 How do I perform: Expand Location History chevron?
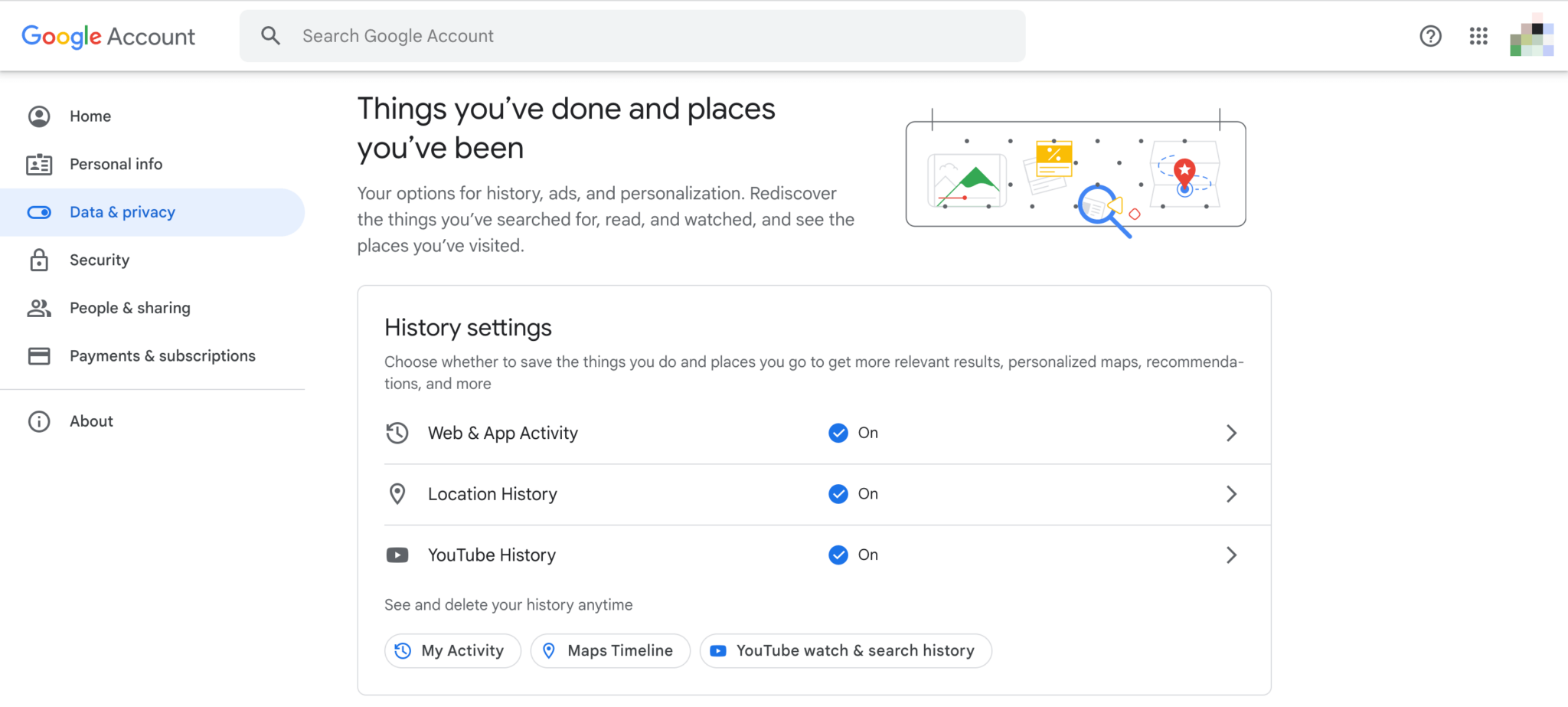click(1231, 494)
